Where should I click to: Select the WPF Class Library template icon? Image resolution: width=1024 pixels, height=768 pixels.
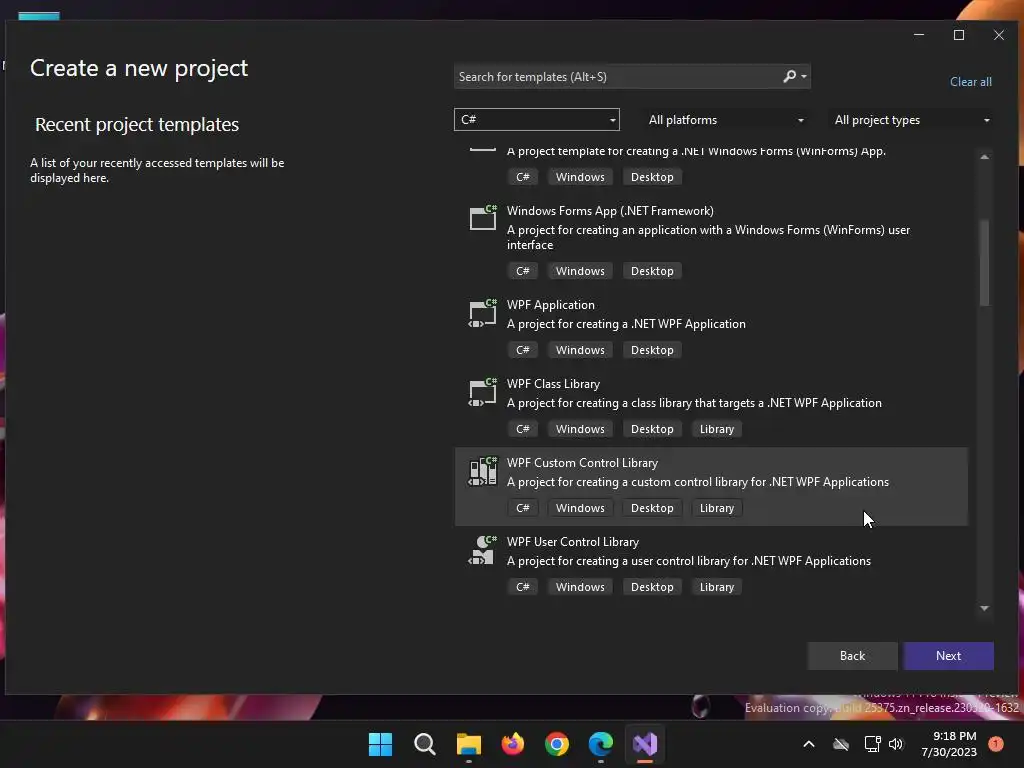pos(483,392)
